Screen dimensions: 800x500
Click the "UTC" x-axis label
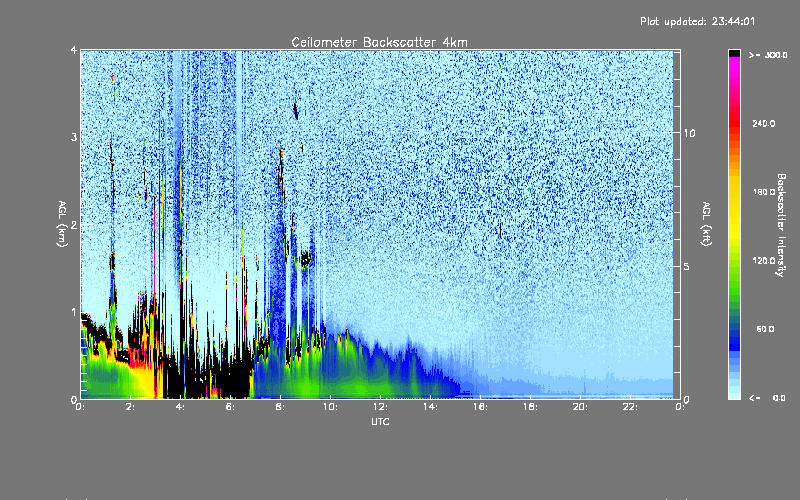coord(380,421)
